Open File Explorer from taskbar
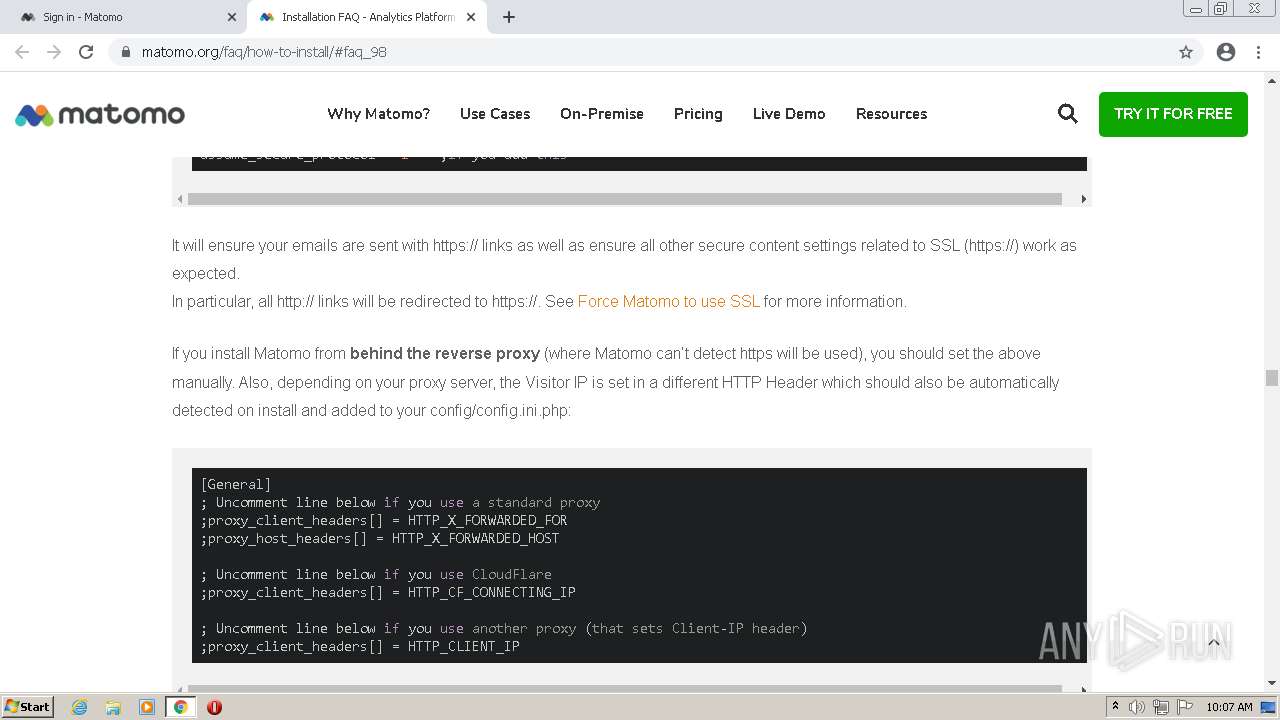This screenshot has height=720, width=1280. point(113,707)
